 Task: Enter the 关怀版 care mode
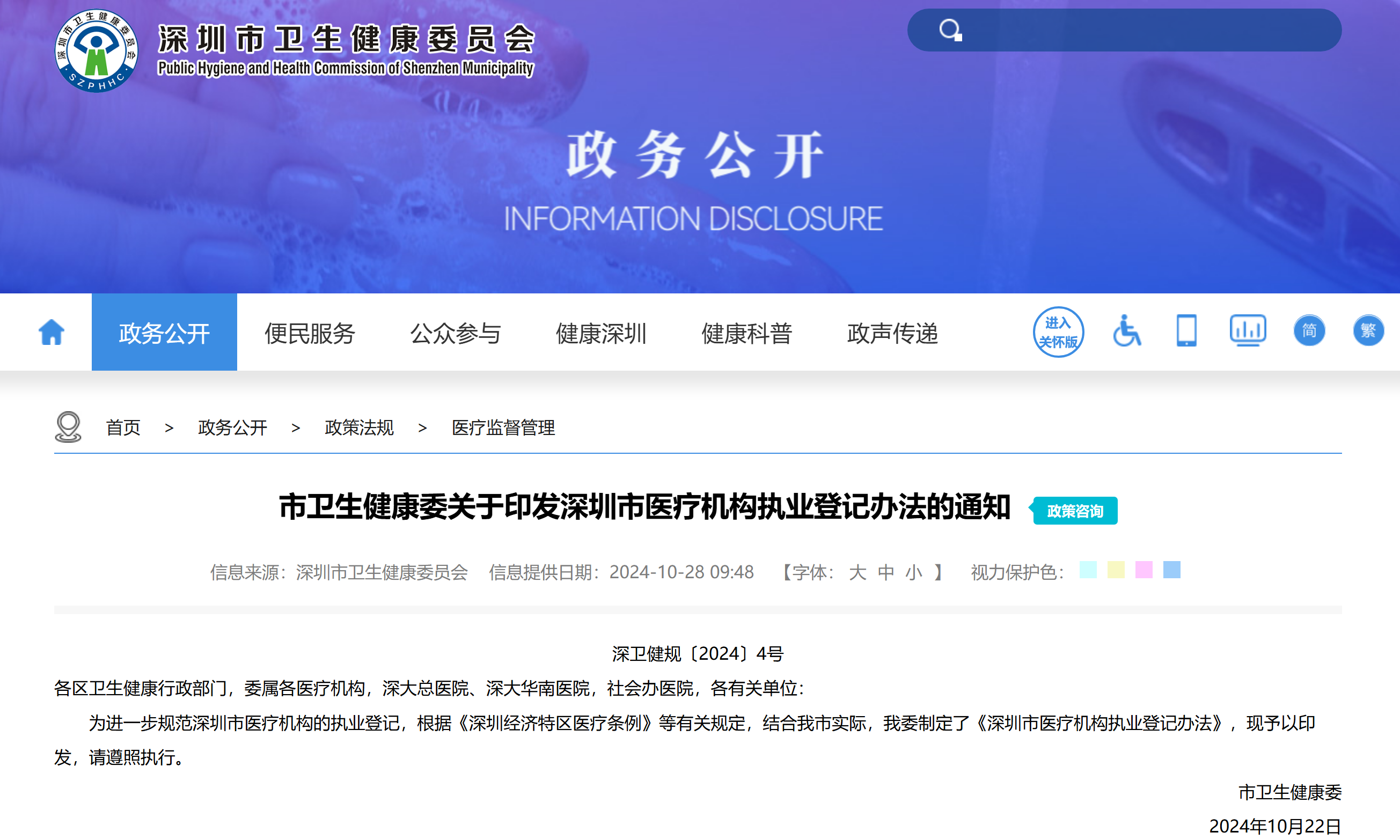tap(1058, 331)
